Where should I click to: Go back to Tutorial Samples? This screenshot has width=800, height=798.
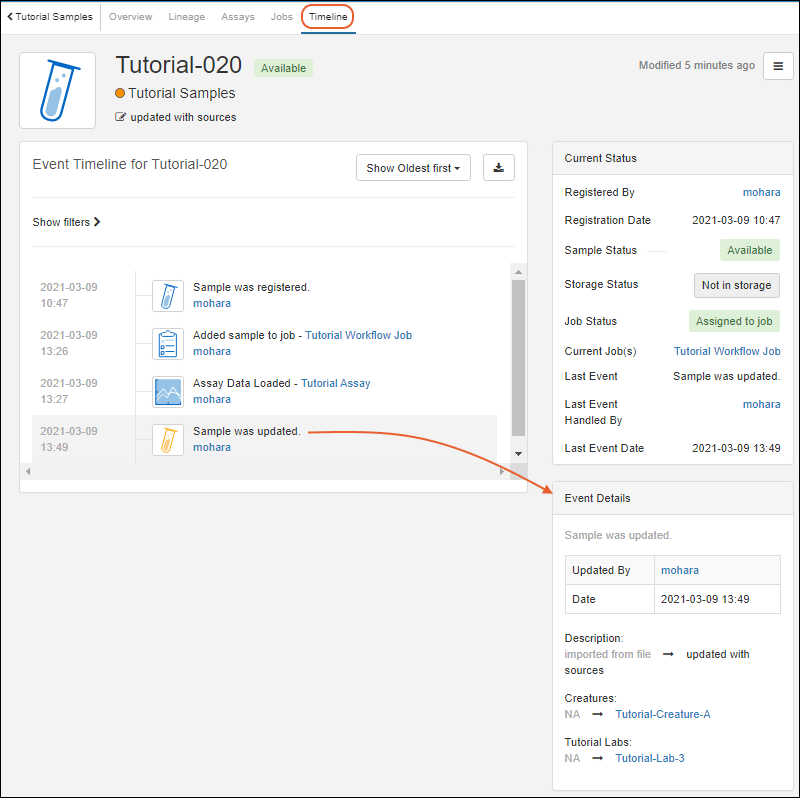tap(50, 17)
